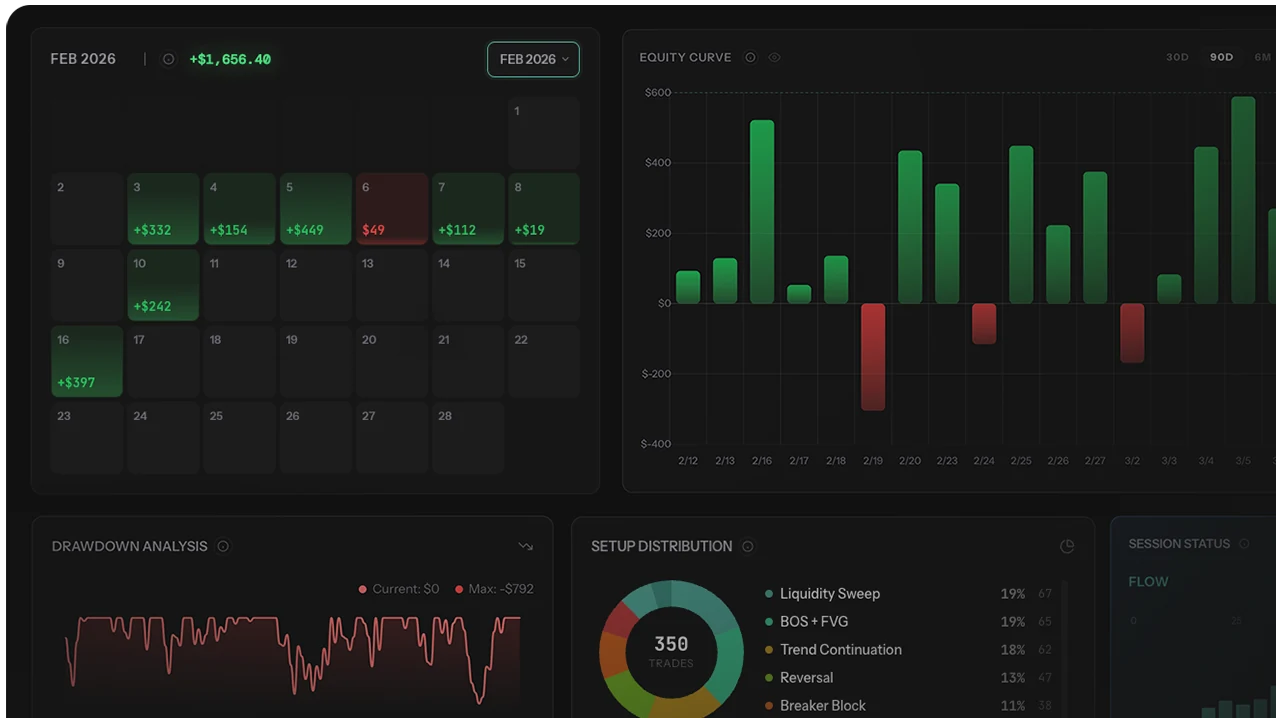Screen dimensions: 1276x718
Task: Toggle the Liquidity Sweep legend dot
Action: (768, 593)
